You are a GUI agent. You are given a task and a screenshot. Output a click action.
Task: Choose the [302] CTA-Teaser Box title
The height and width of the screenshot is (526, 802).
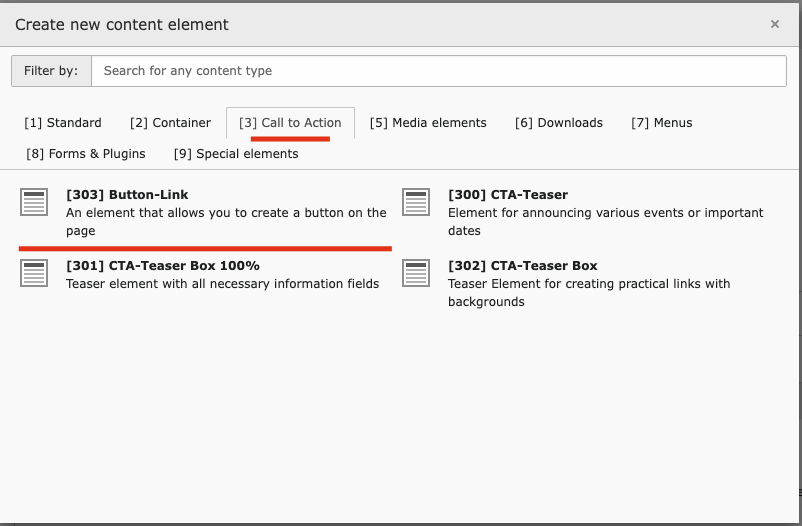523,266
